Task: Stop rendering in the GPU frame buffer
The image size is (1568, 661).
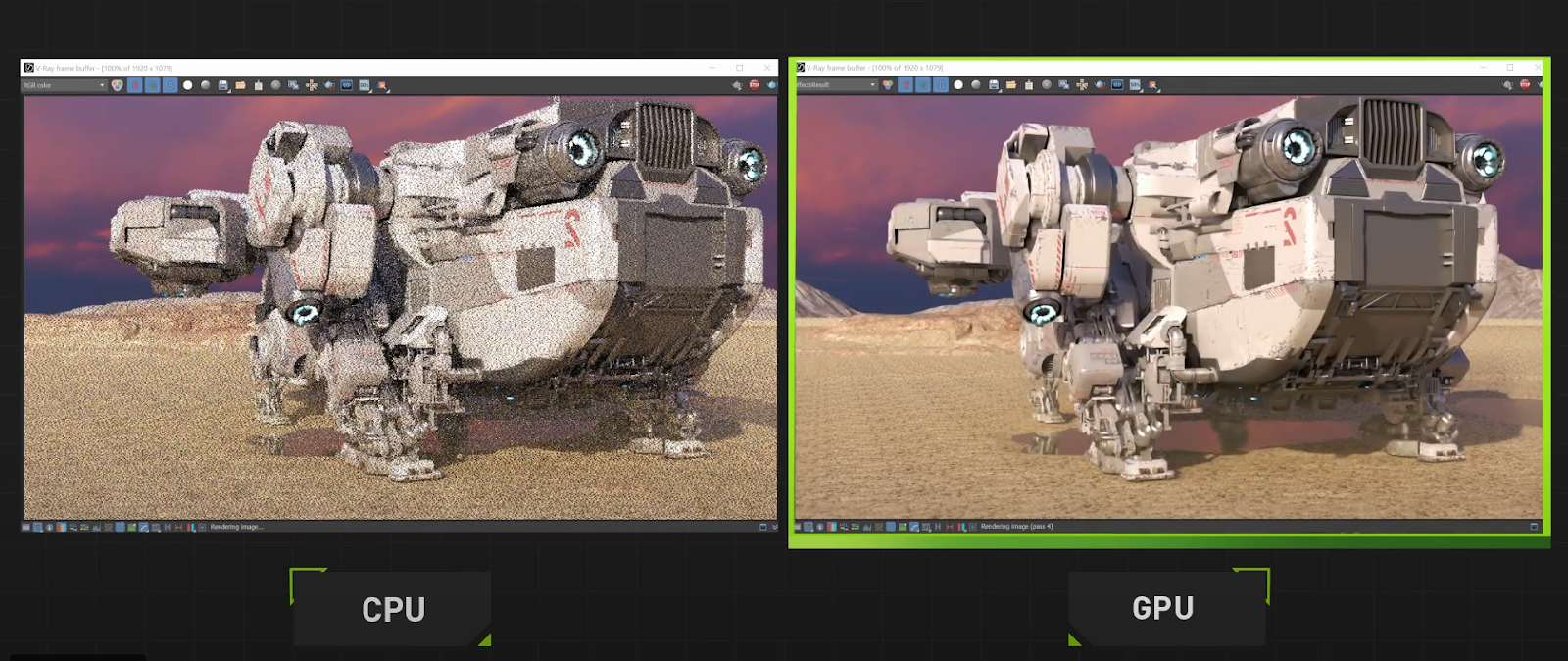Action: click(1525, 85)
